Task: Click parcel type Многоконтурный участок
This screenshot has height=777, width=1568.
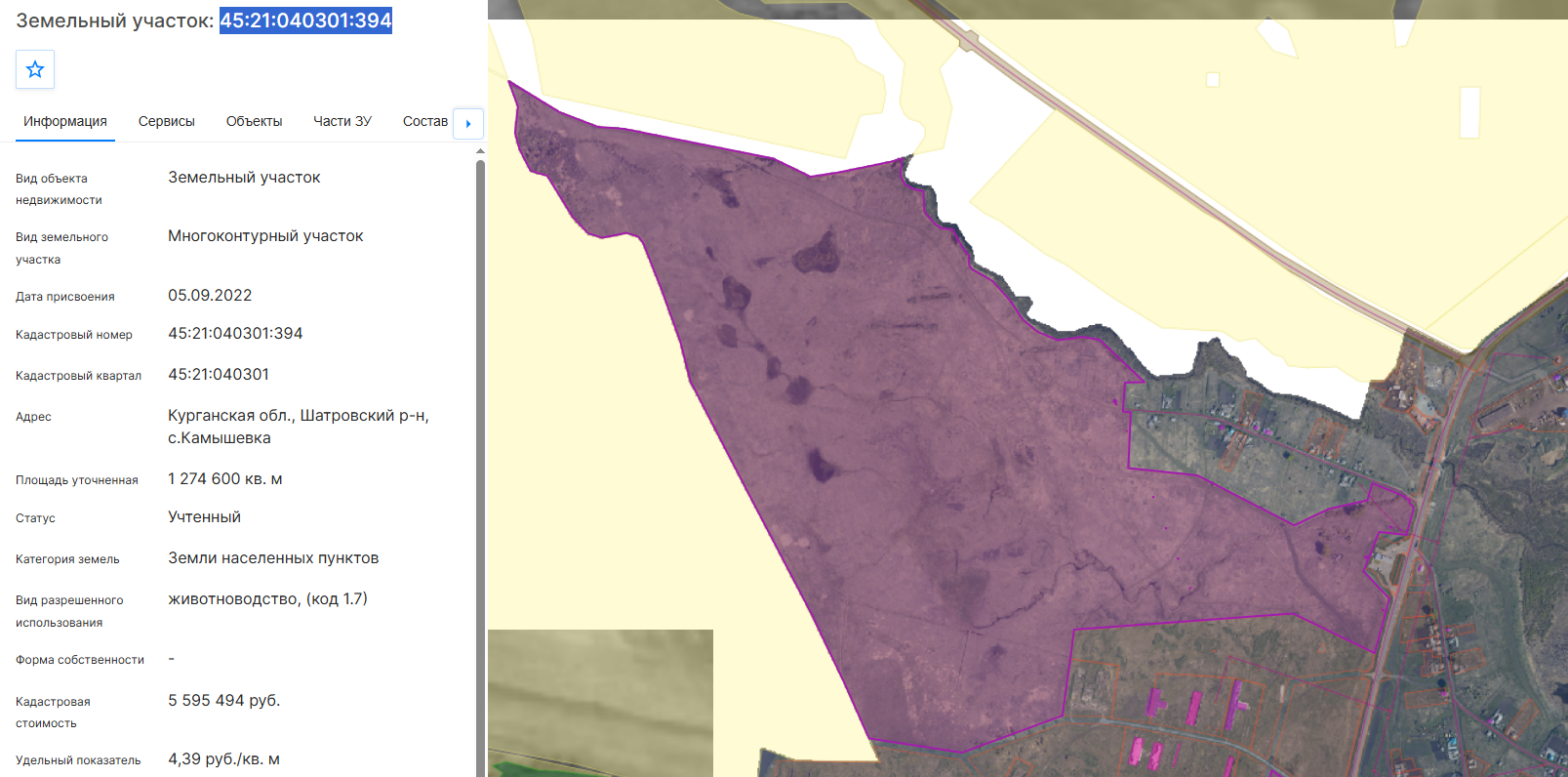Action: [265, 236]
